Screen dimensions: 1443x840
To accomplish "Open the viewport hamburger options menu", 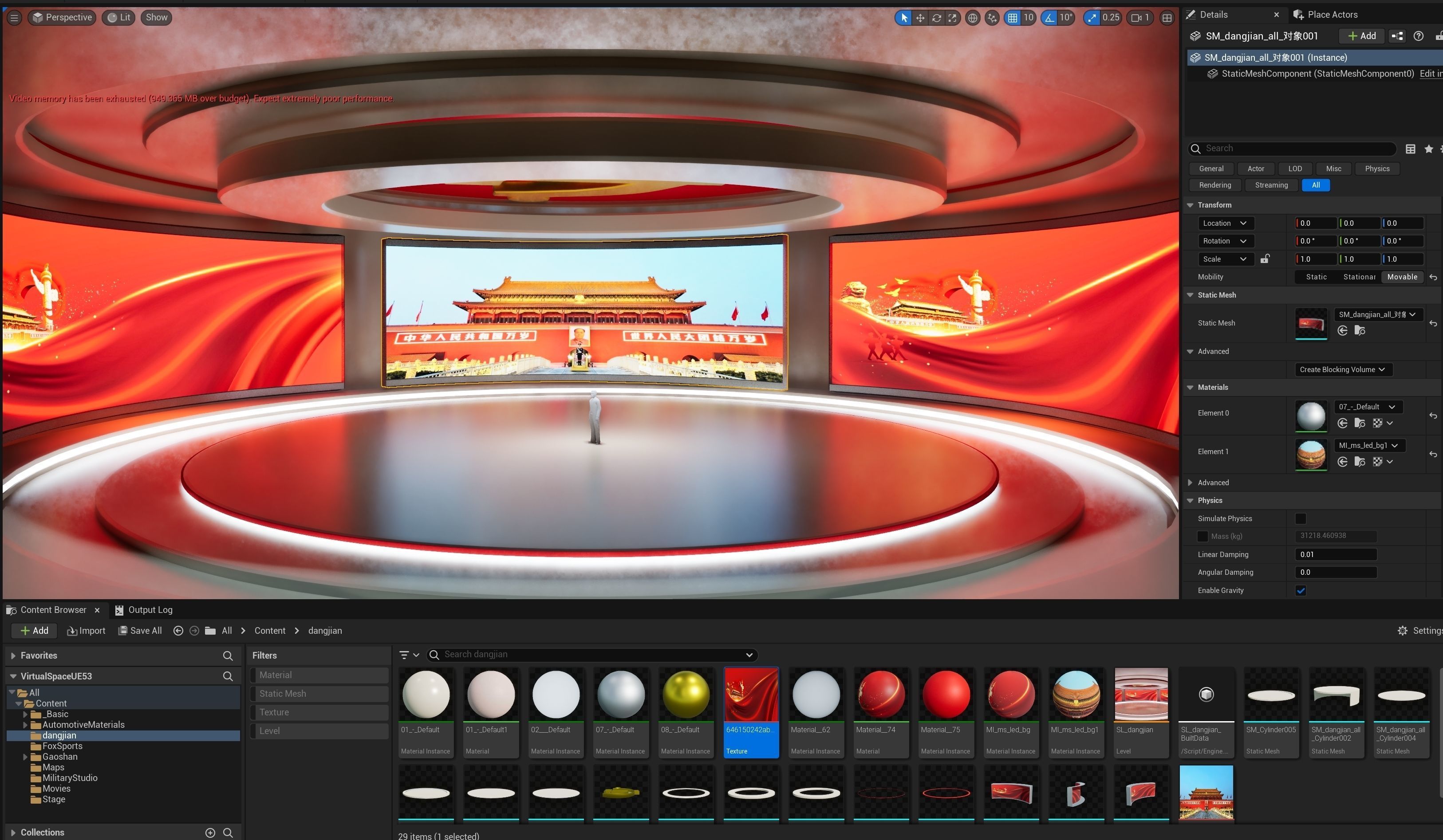I will [14, 18].
